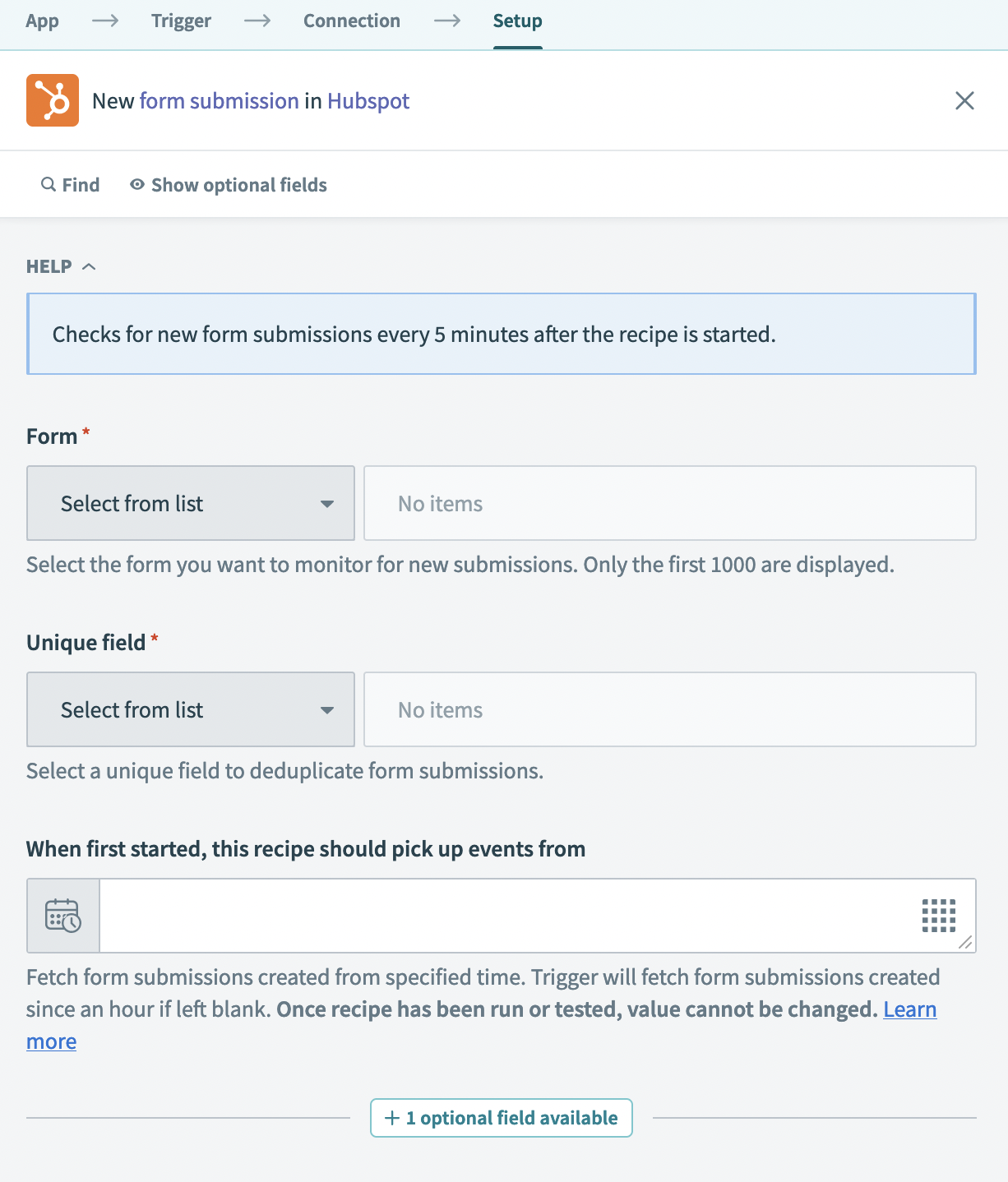Select the Setup tab
1008x1182 pixels.
coord(517,21)
